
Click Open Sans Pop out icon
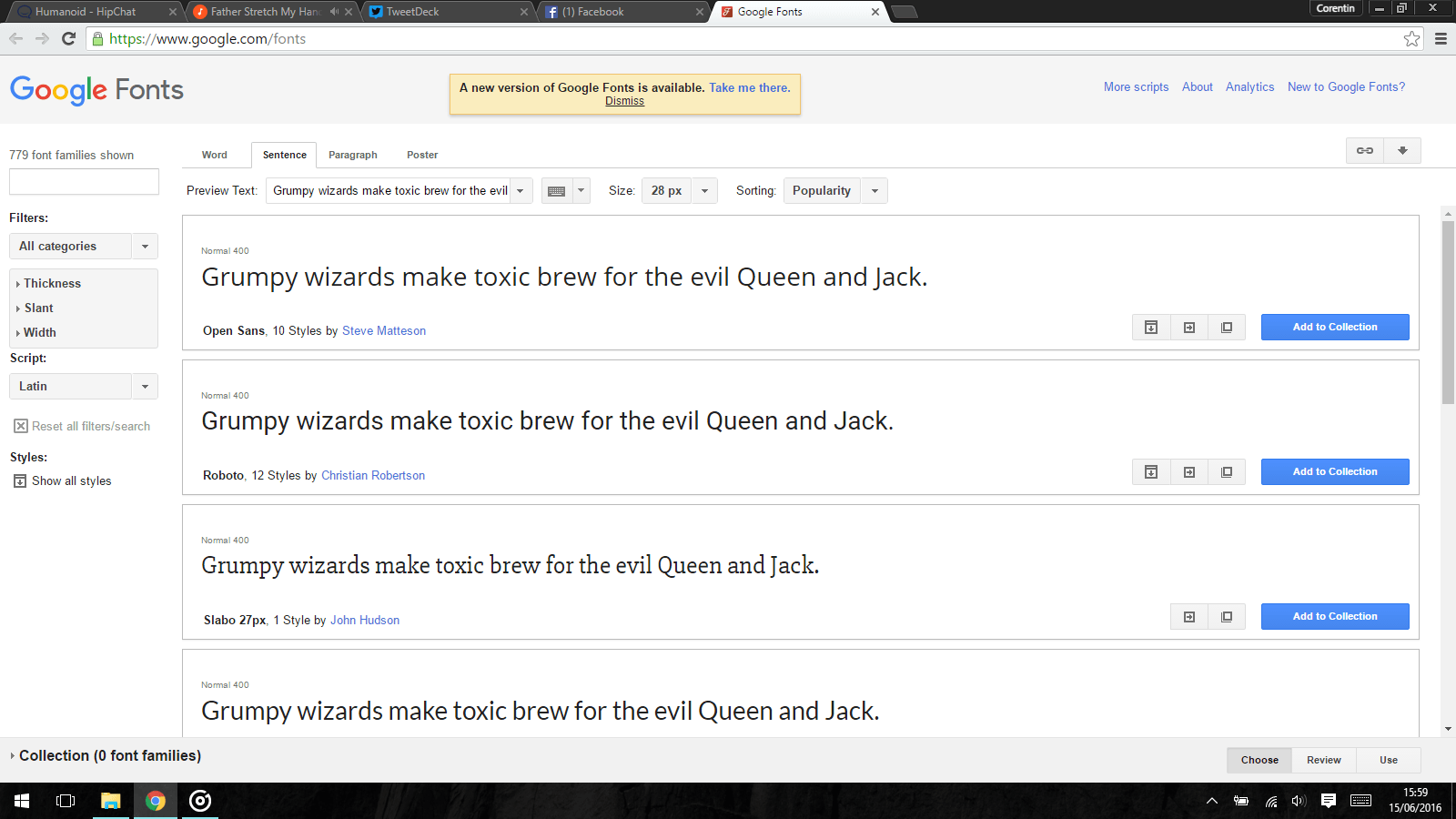coord(1227,328)
